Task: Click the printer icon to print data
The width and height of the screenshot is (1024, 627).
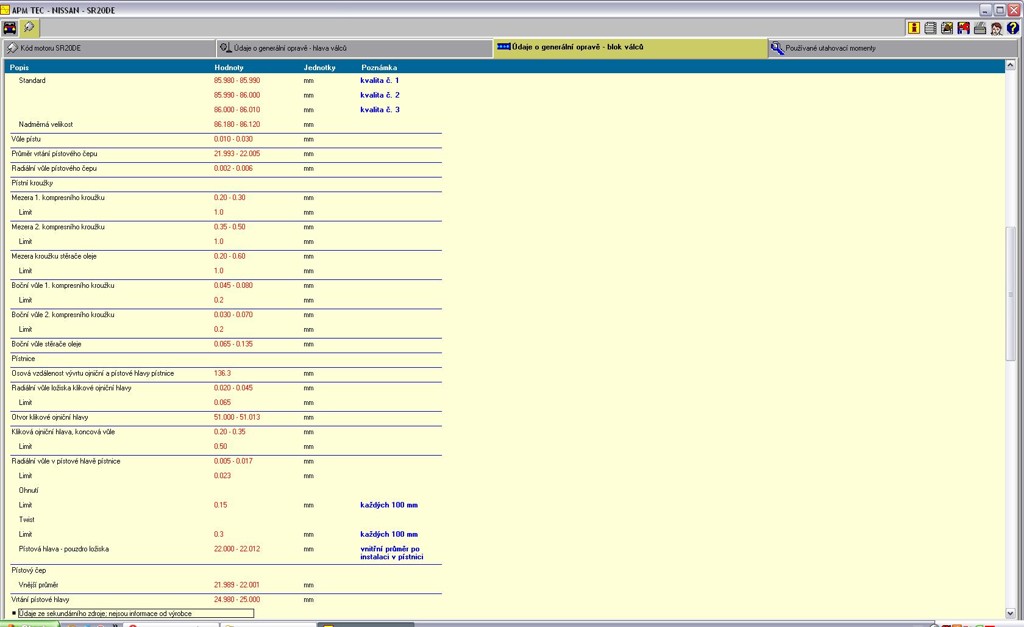Action: point(980,28)
